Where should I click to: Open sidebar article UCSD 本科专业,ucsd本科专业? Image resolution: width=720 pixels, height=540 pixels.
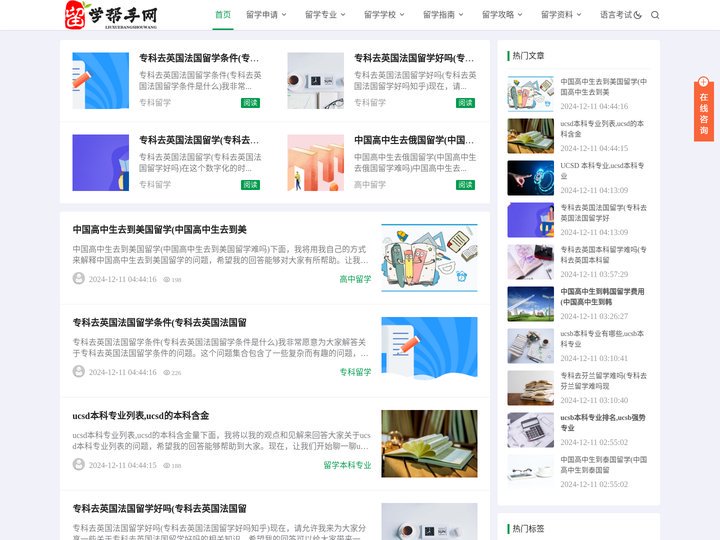(602, 171)
